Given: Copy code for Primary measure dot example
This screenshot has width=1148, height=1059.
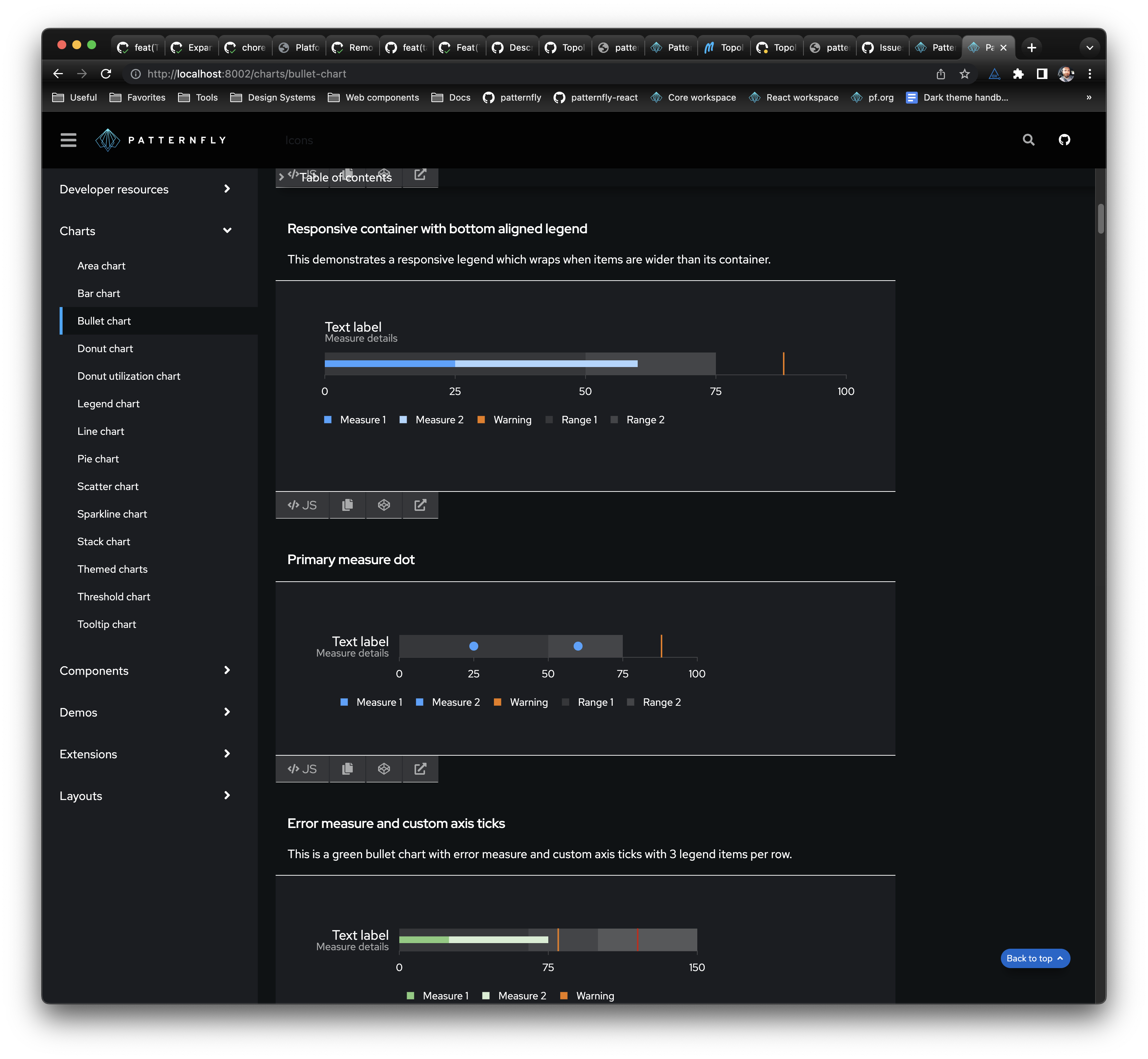Looking at the screenshot, I should tap(347, 768).
